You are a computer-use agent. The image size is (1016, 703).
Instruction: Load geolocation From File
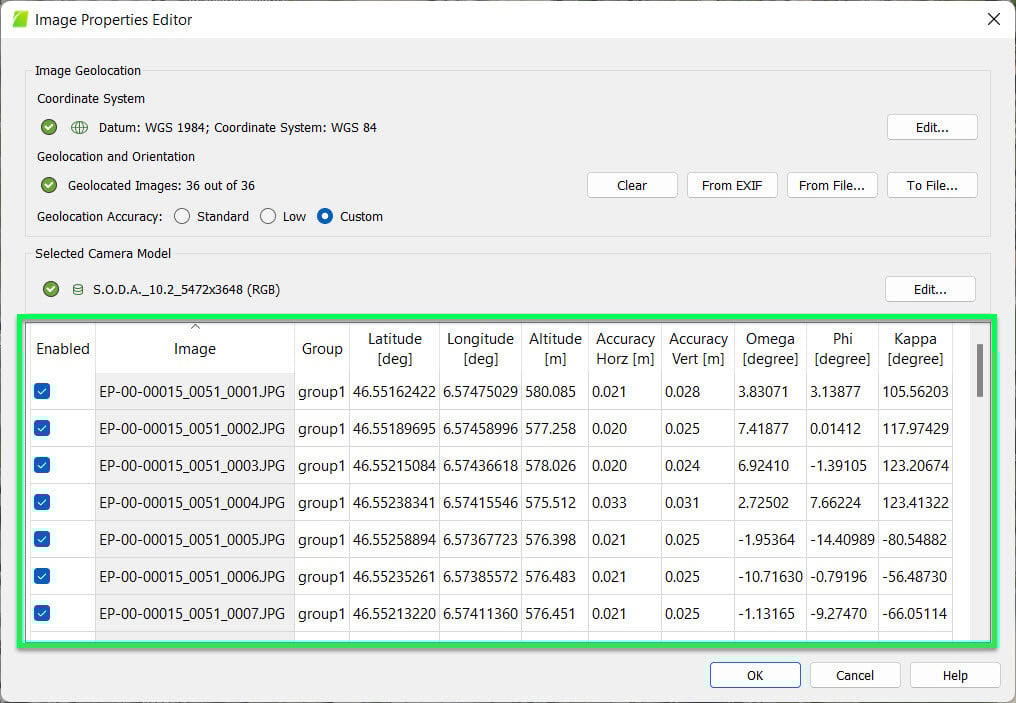coord(832,185)
